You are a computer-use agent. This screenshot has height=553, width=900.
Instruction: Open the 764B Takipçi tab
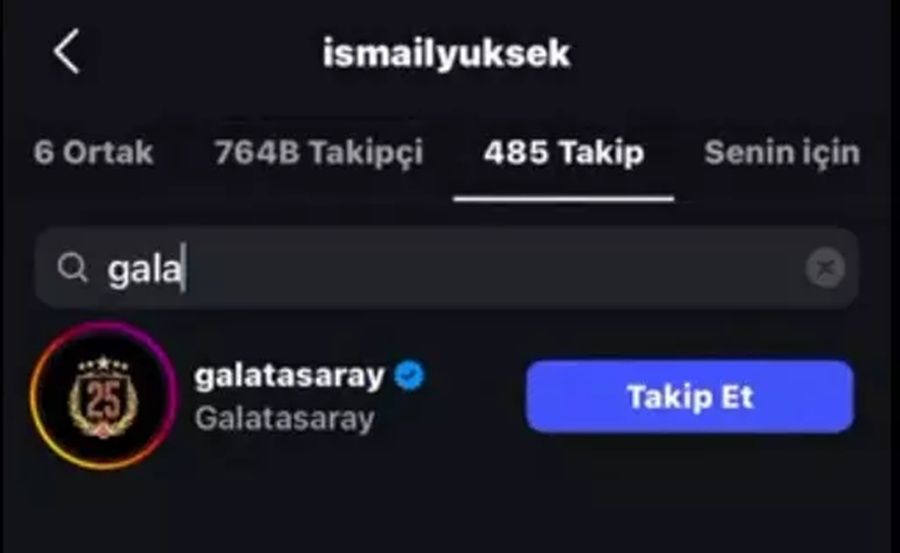point(319,154)
